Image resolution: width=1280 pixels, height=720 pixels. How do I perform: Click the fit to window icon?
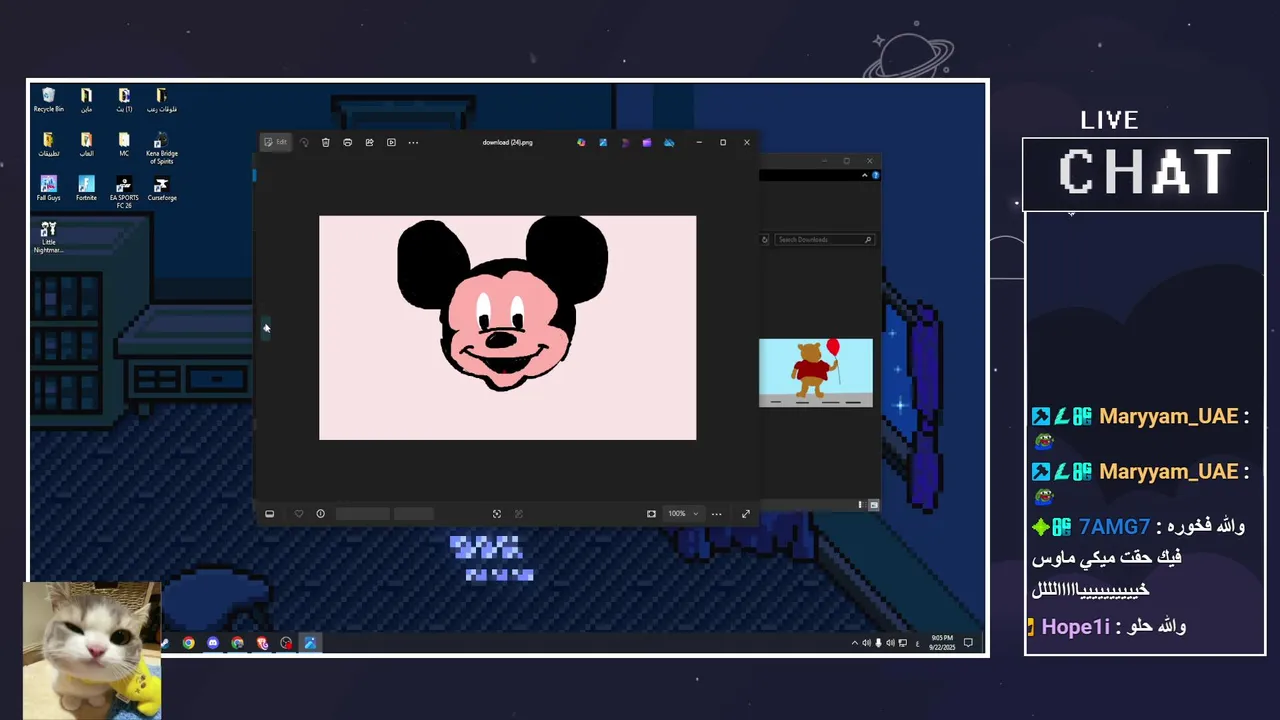click(651, 514)
